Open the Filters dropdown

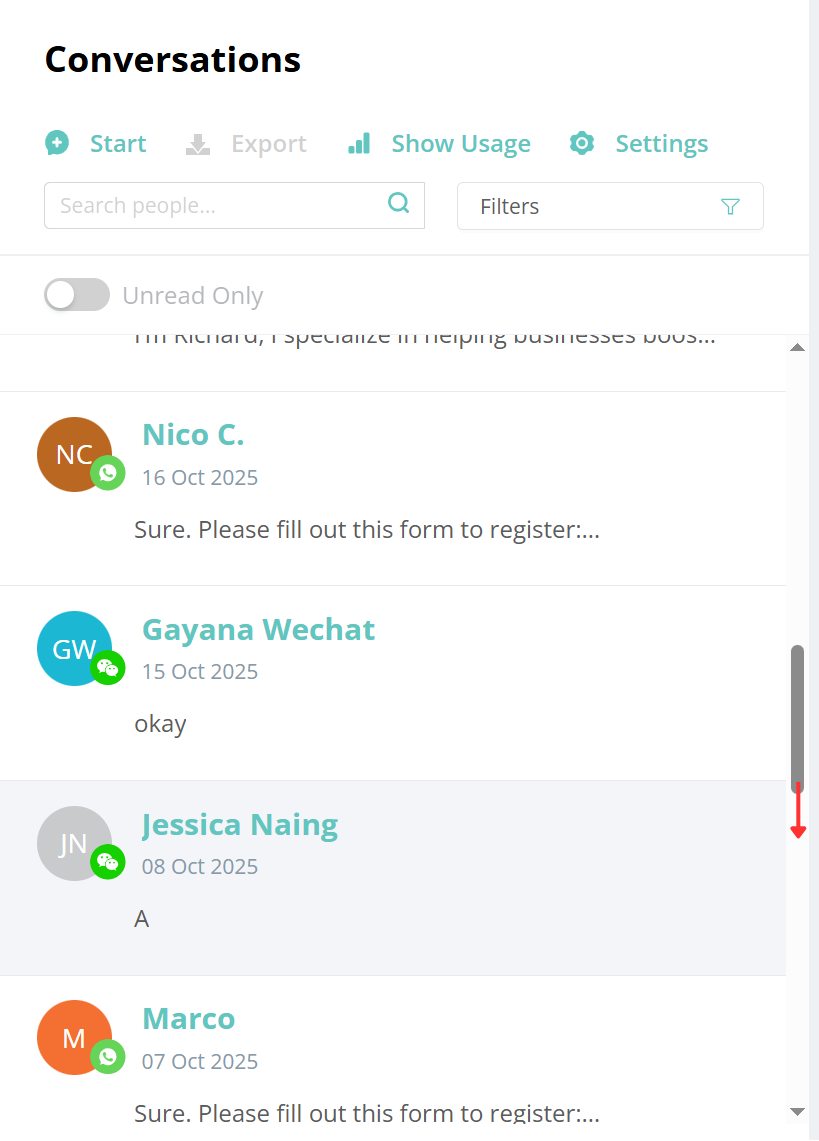pos(609,206)
